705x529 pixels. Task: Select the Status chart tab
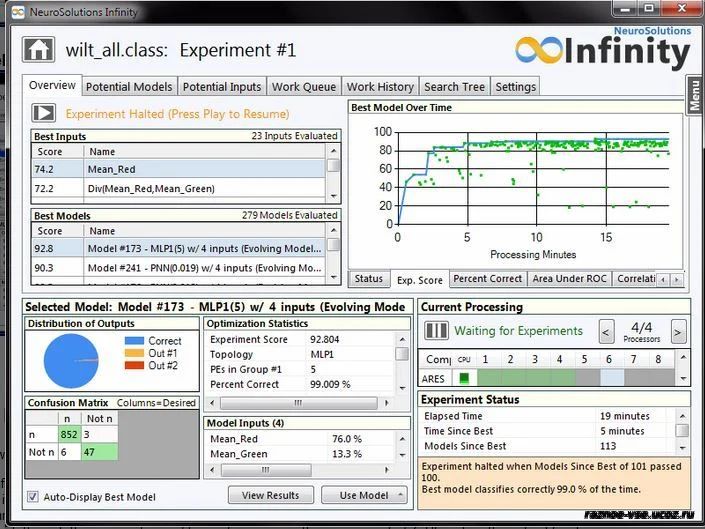click(x=368, y=279)
